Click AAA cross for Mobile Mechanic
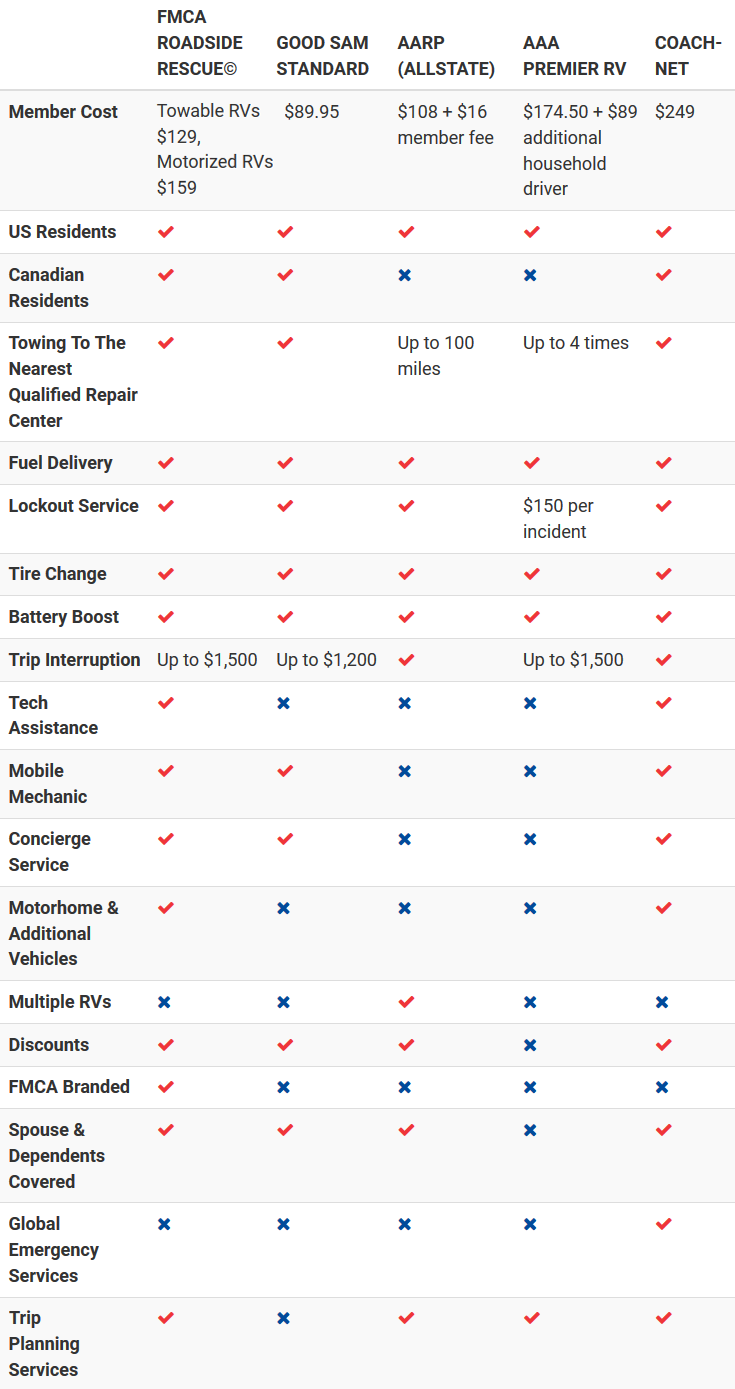The image size is (735, 1389). click(530, 771)
